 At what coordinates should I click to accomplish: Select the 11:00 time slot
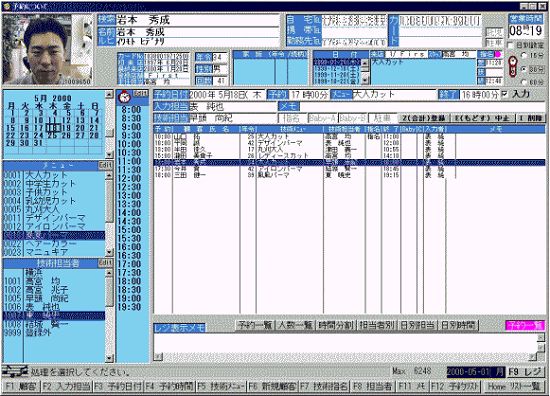point(129,161)
